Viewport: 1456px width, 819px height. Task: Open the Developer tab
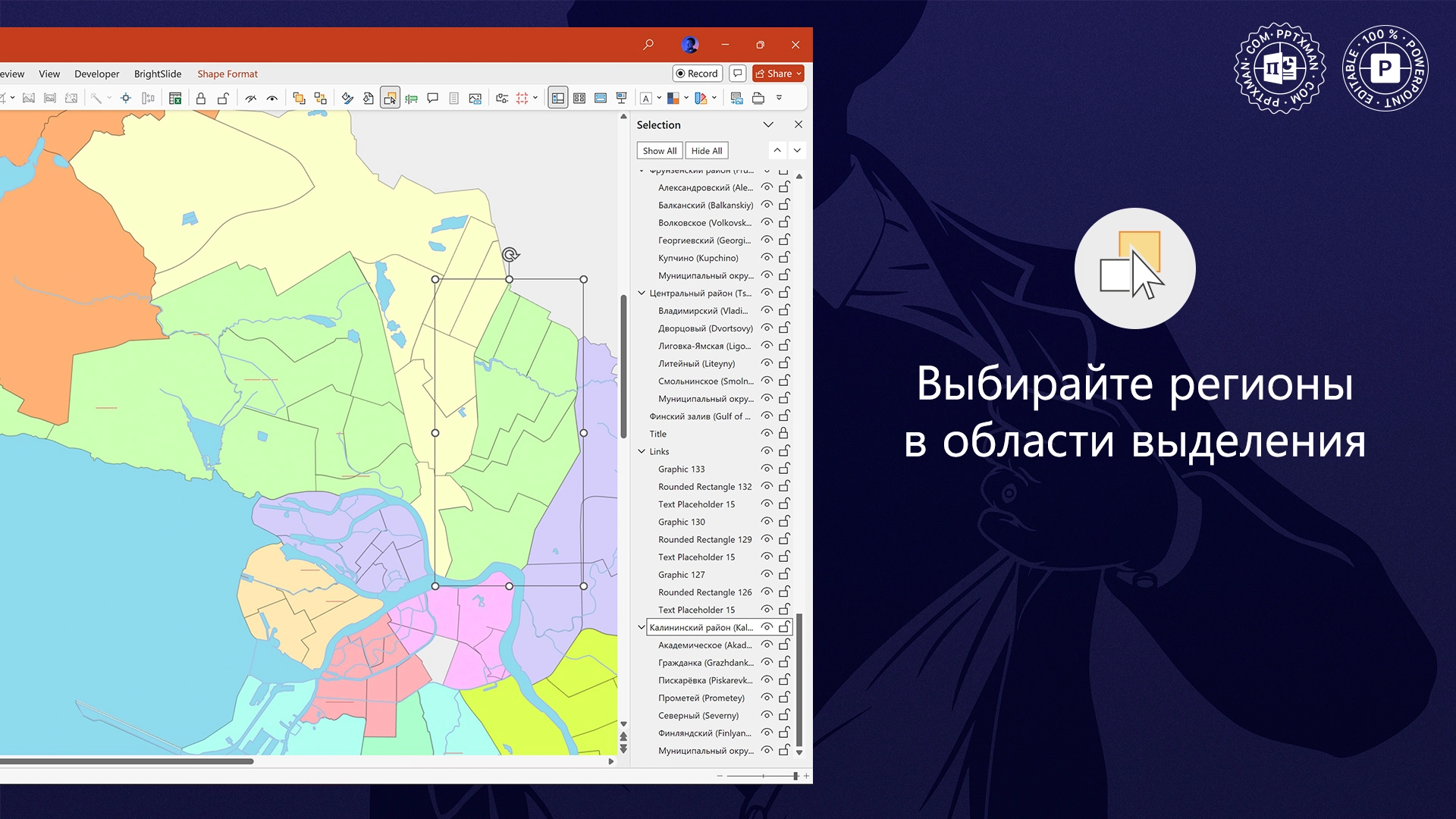click(96, 74)
